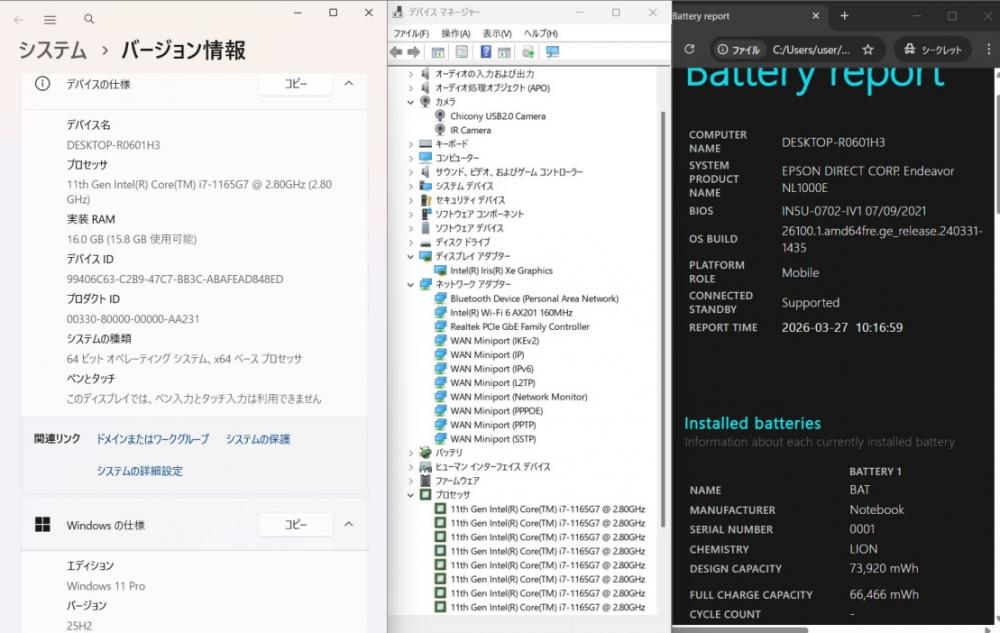Open the browser three-dot menu
Viewport: 1000px width, 633px height.
pyautogui.click(x=989, y=49)
